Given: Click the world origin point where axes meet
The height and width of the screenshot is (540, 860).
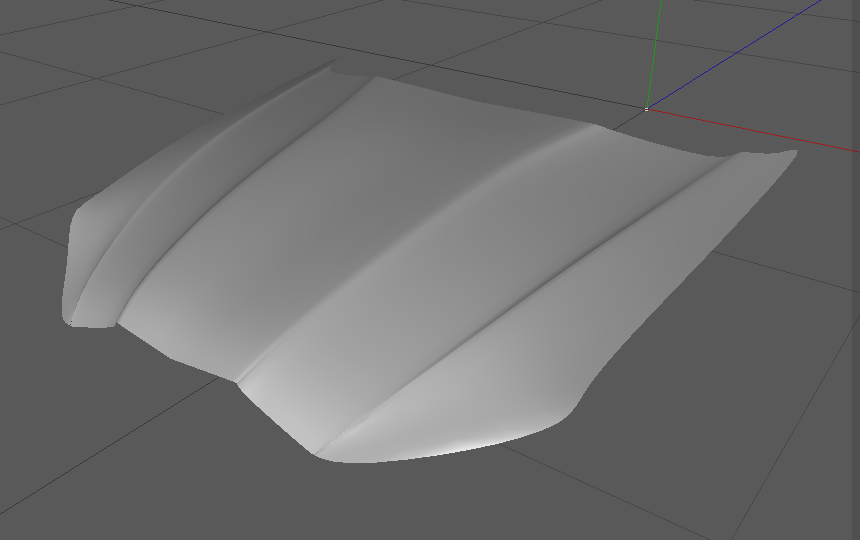Looking at the screenshot, I should click(x=646, y=110).
